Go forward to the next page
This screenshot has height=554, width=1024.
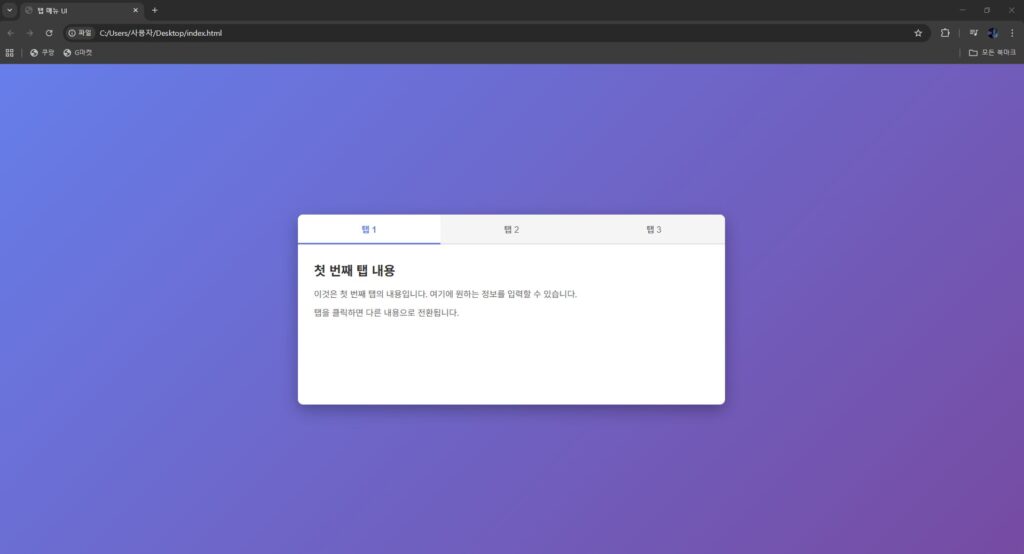click(29, 33)
